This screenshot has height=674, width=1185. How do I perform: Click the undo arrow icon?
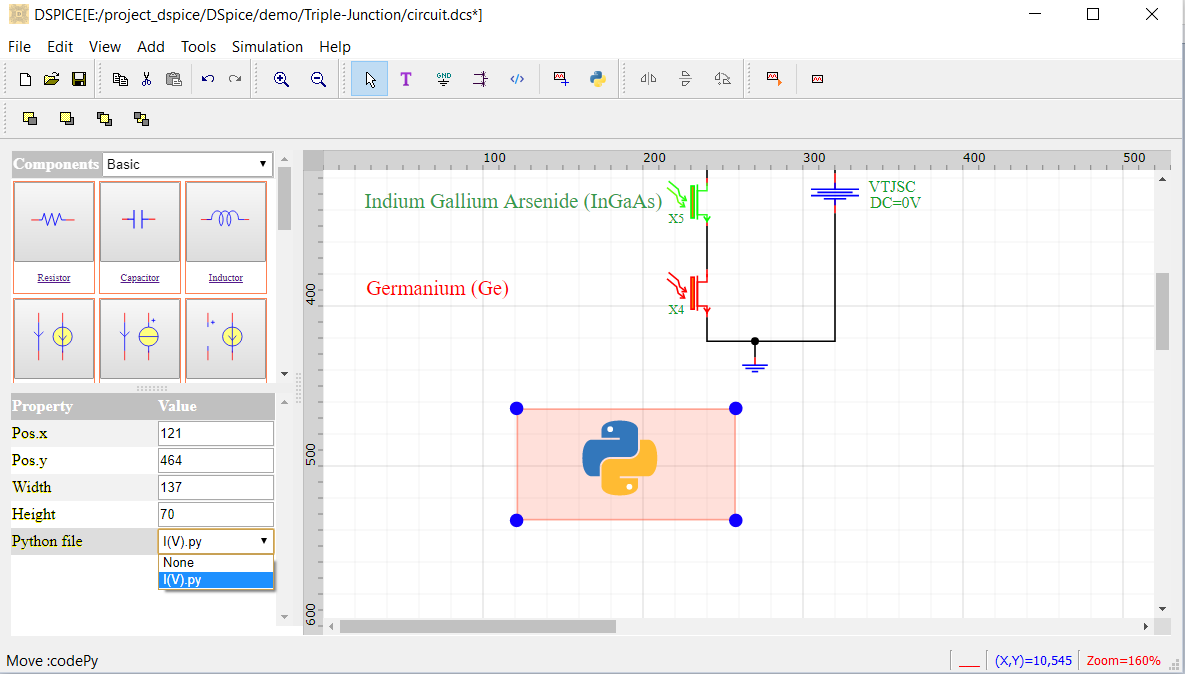coord(208,79)
